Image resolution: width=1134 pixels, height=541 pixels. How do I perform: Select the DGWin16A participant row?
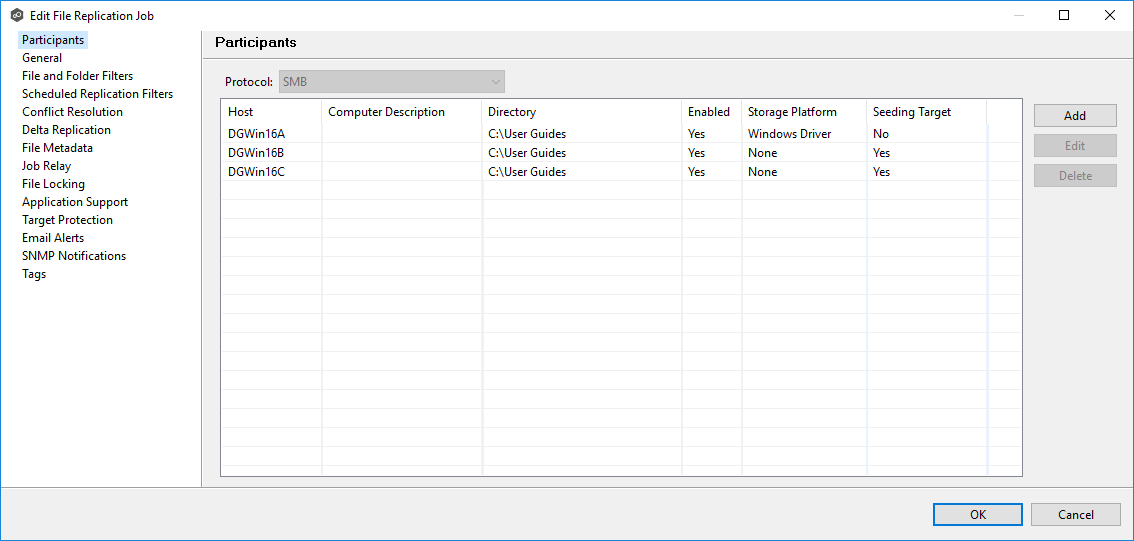point(256,134)
